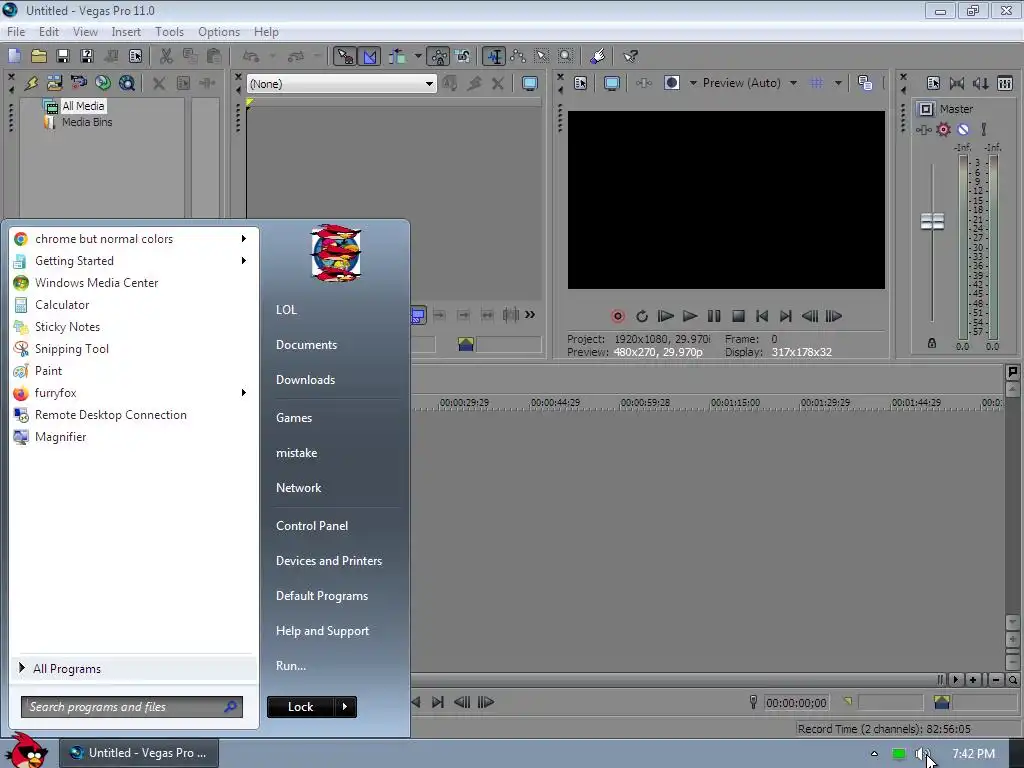Open the File menu
This screenshot has height=768, width=1024.
[x=16, y=31]
